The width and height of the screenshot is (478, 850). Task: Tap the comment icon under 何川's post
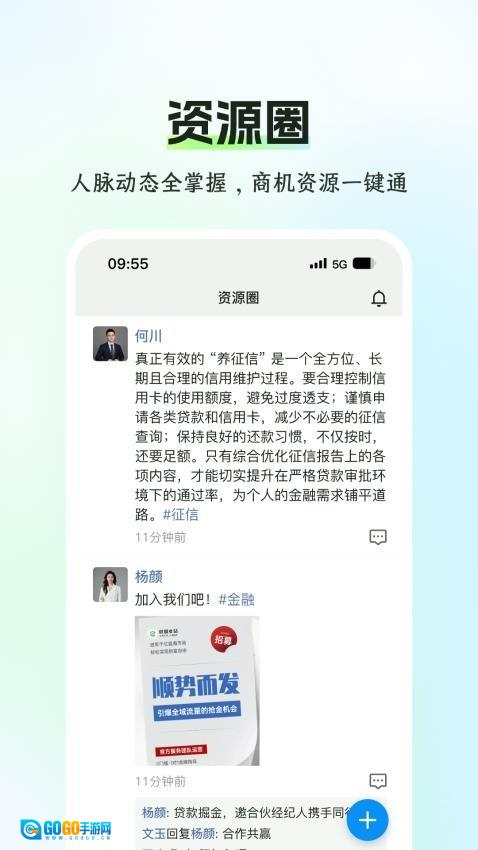[x=378, y=537]
